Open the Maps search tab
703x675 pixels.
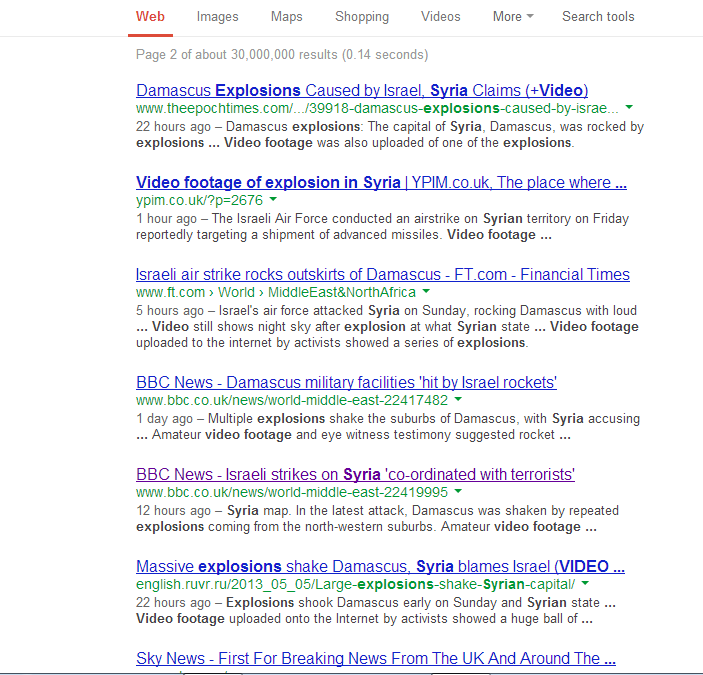pyautogui.click(x=286, y=17)
